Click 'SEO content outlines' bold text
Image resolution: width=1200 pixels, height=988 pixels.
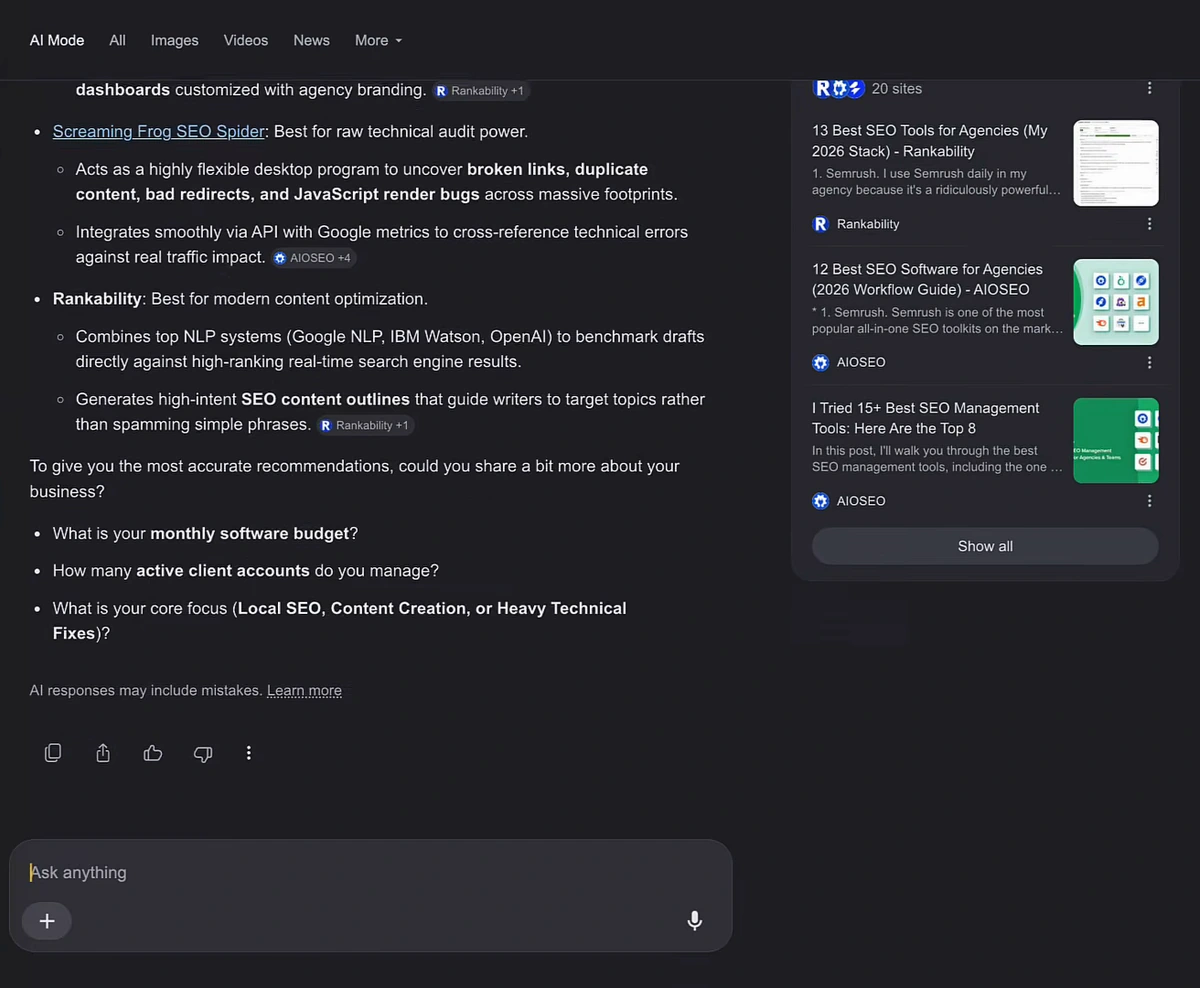[x=325, y=399]
